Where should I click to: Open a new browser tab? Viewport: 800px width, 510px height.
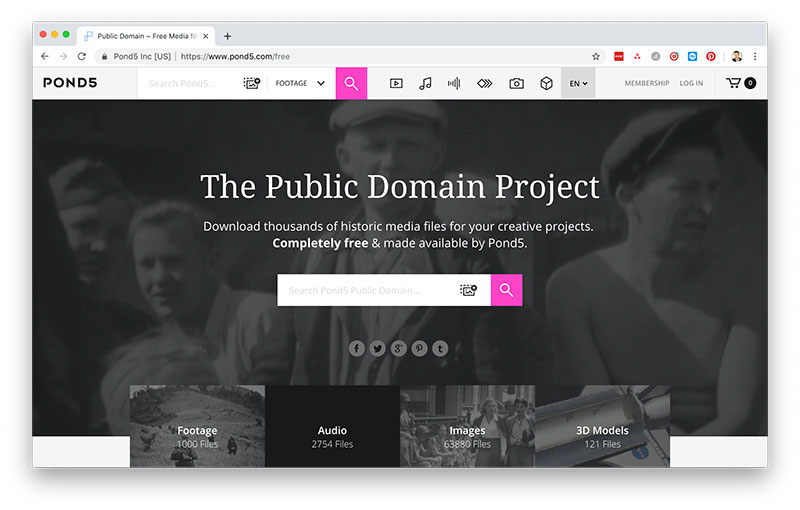pyautogui.click(x=228, y=36)
